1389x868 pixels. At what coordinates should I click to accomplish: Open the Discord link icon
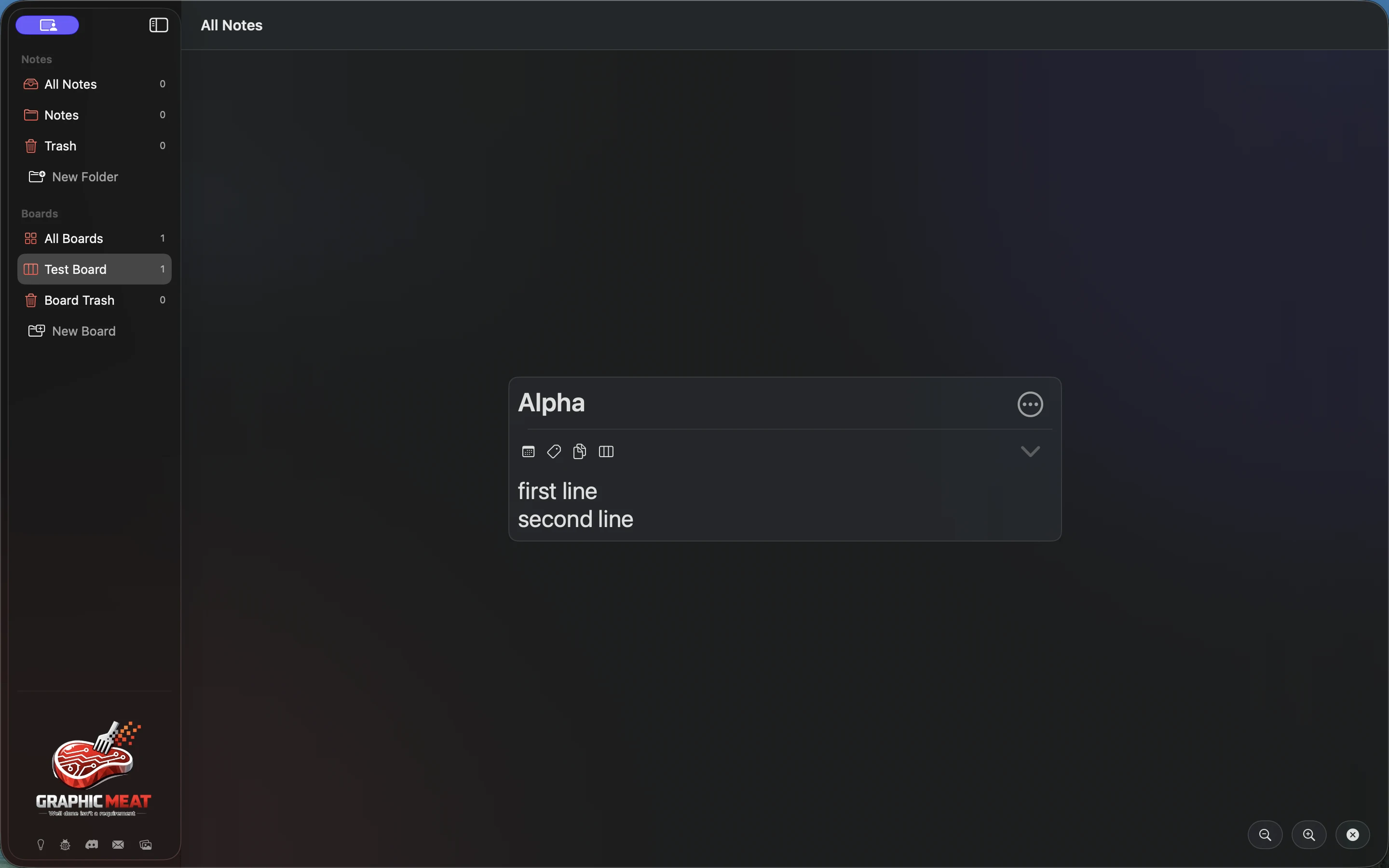click(92, 844)
